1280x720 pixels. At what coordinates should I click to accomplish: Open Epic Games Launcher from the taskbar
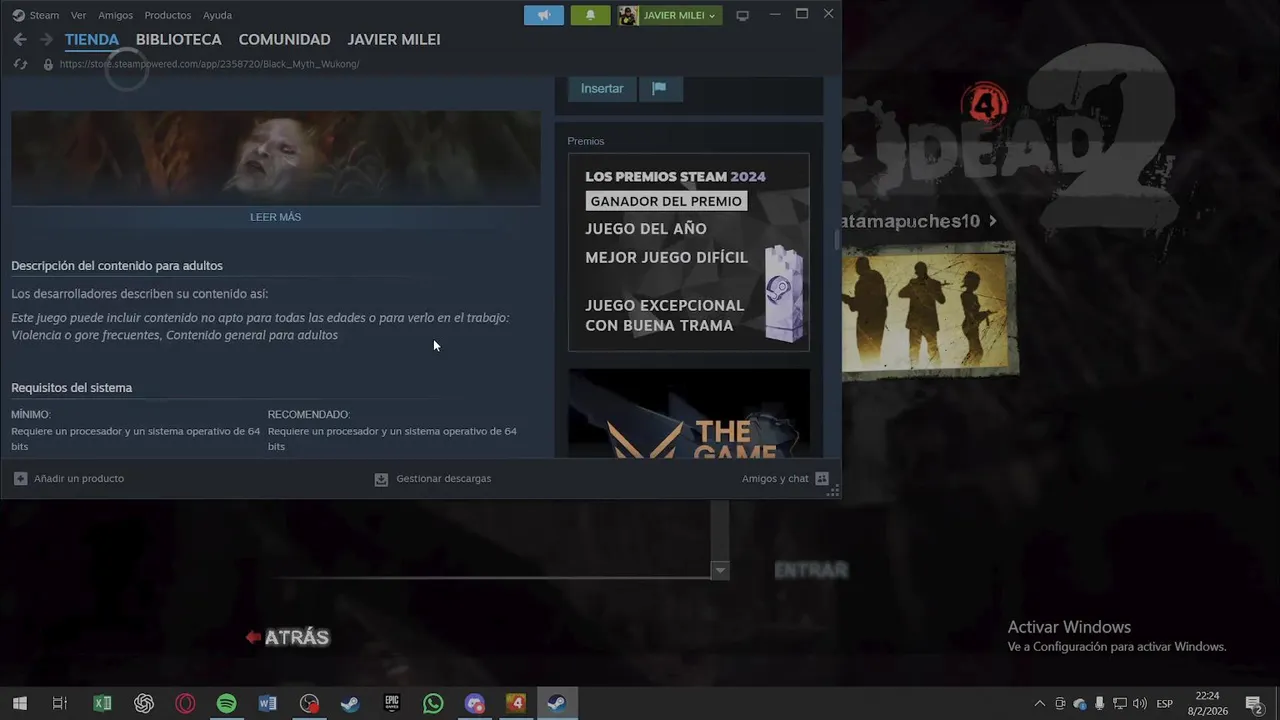392,704
